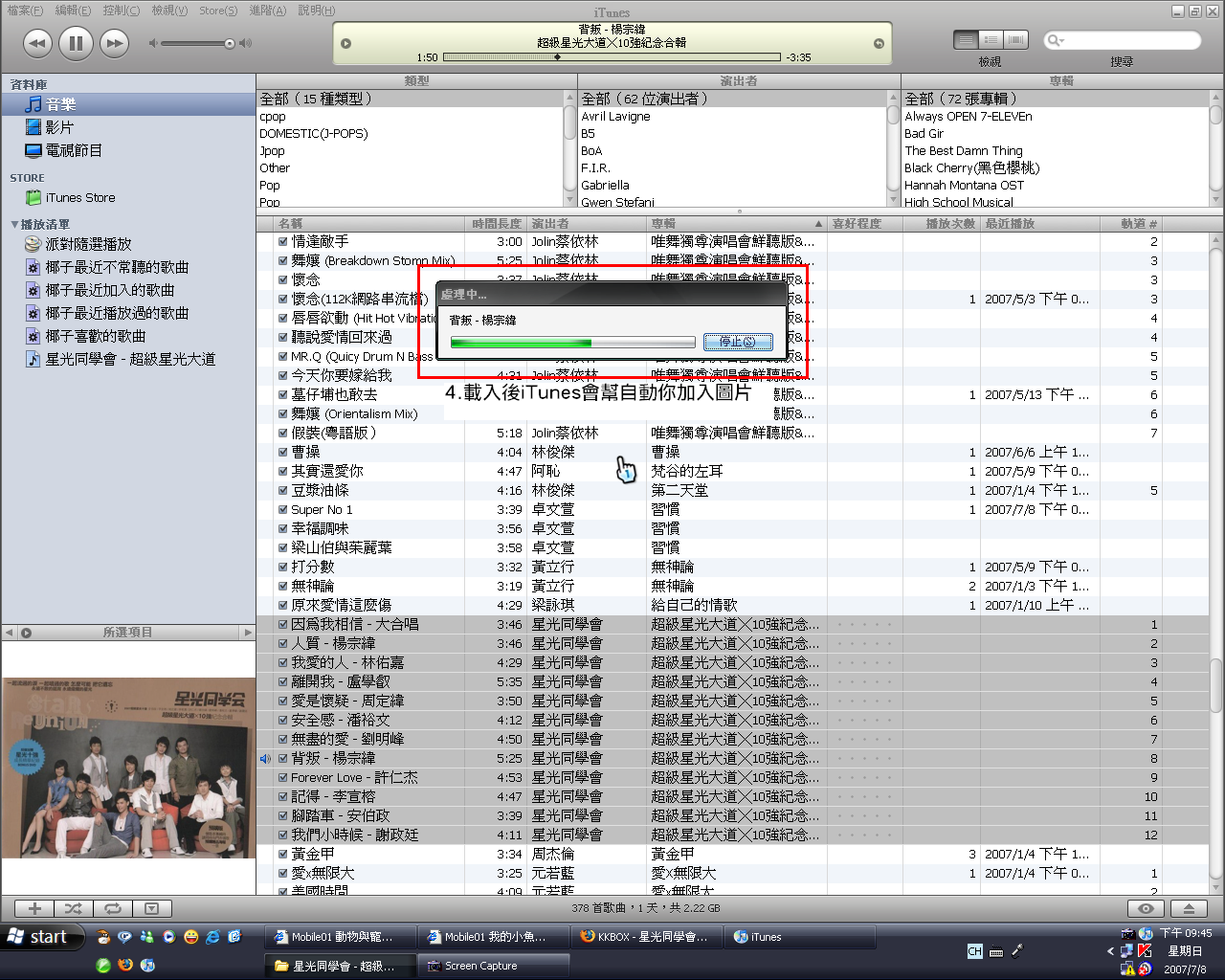Uncheck the song 曹操
The width and height of the screenshot is (1225, 980).
tap(283, 453)
